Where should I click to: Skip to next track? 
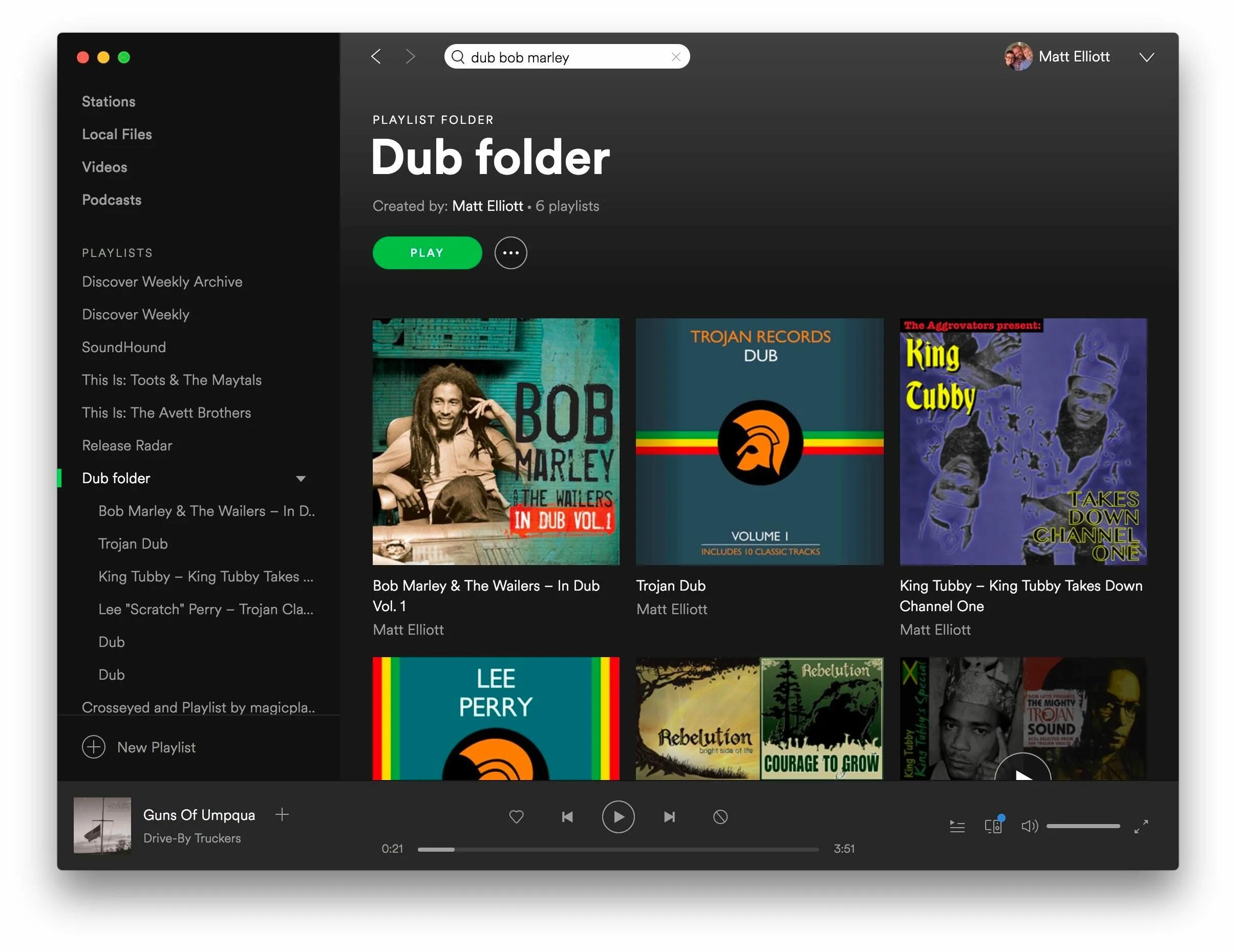point(670,816)
